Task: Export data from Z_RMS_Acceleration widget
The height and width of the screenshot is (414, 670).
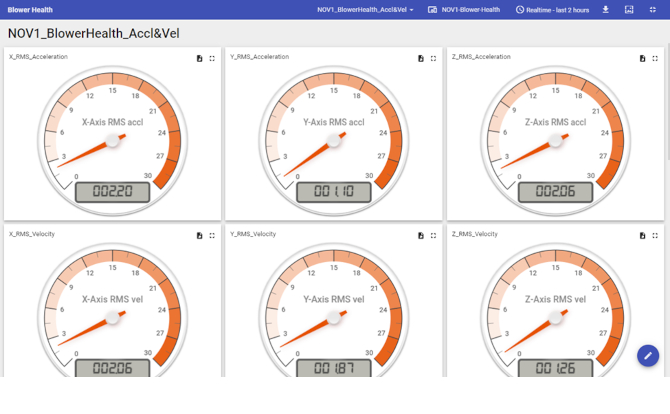Action: point(643,58)
